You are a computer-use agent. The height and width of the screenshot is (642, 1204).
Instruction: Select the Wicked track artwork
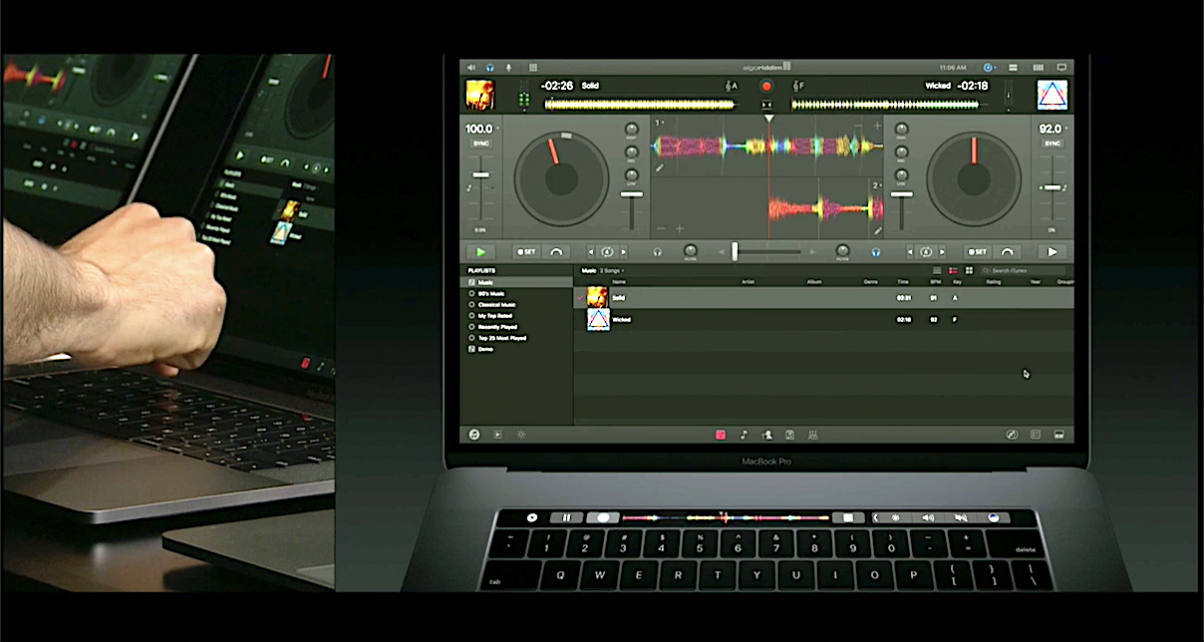(597, 319)
